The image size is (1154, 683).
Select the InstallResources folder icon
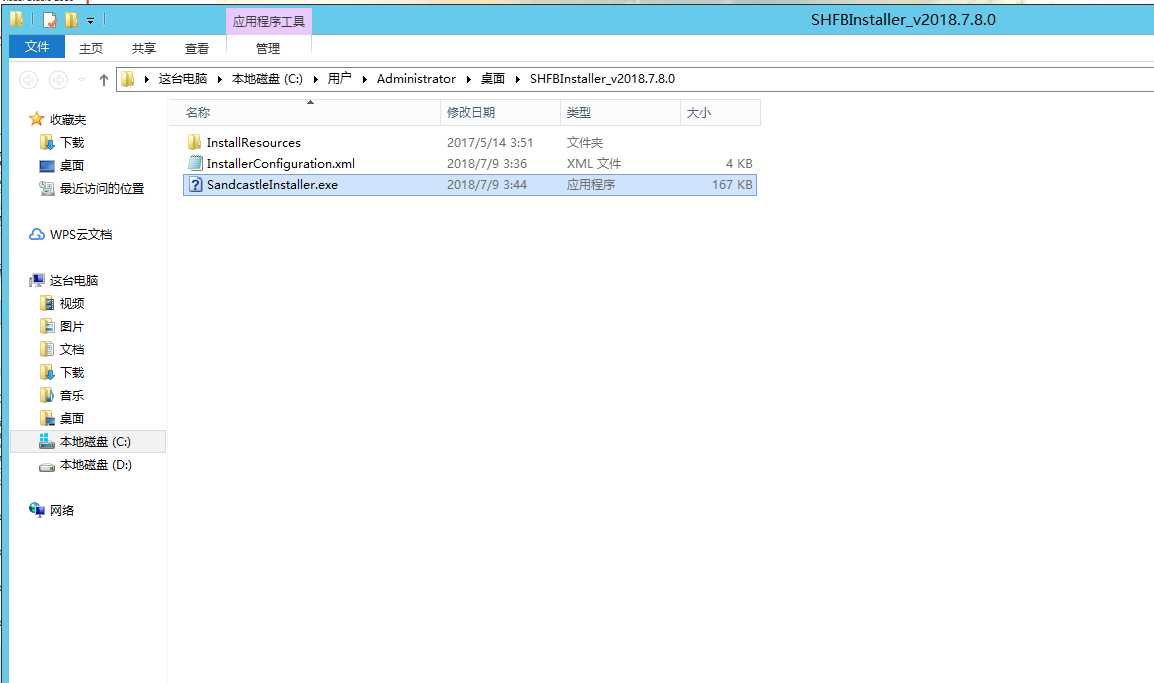point(194,142)
